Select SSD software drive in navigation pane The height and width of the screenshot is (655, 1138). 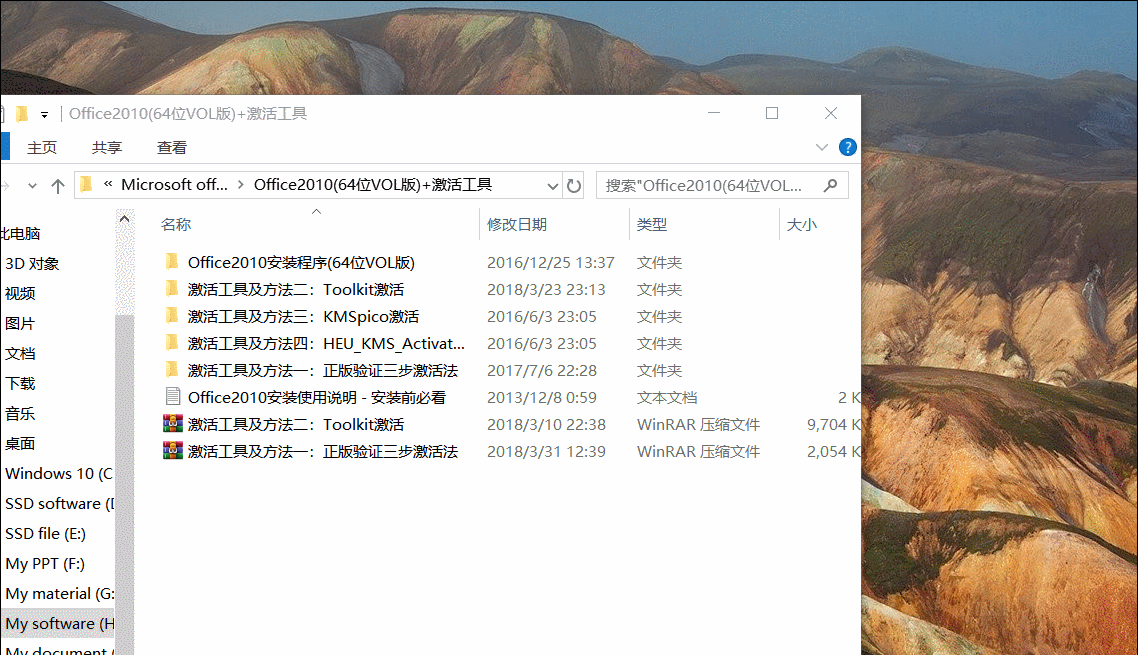coord(60,503)
